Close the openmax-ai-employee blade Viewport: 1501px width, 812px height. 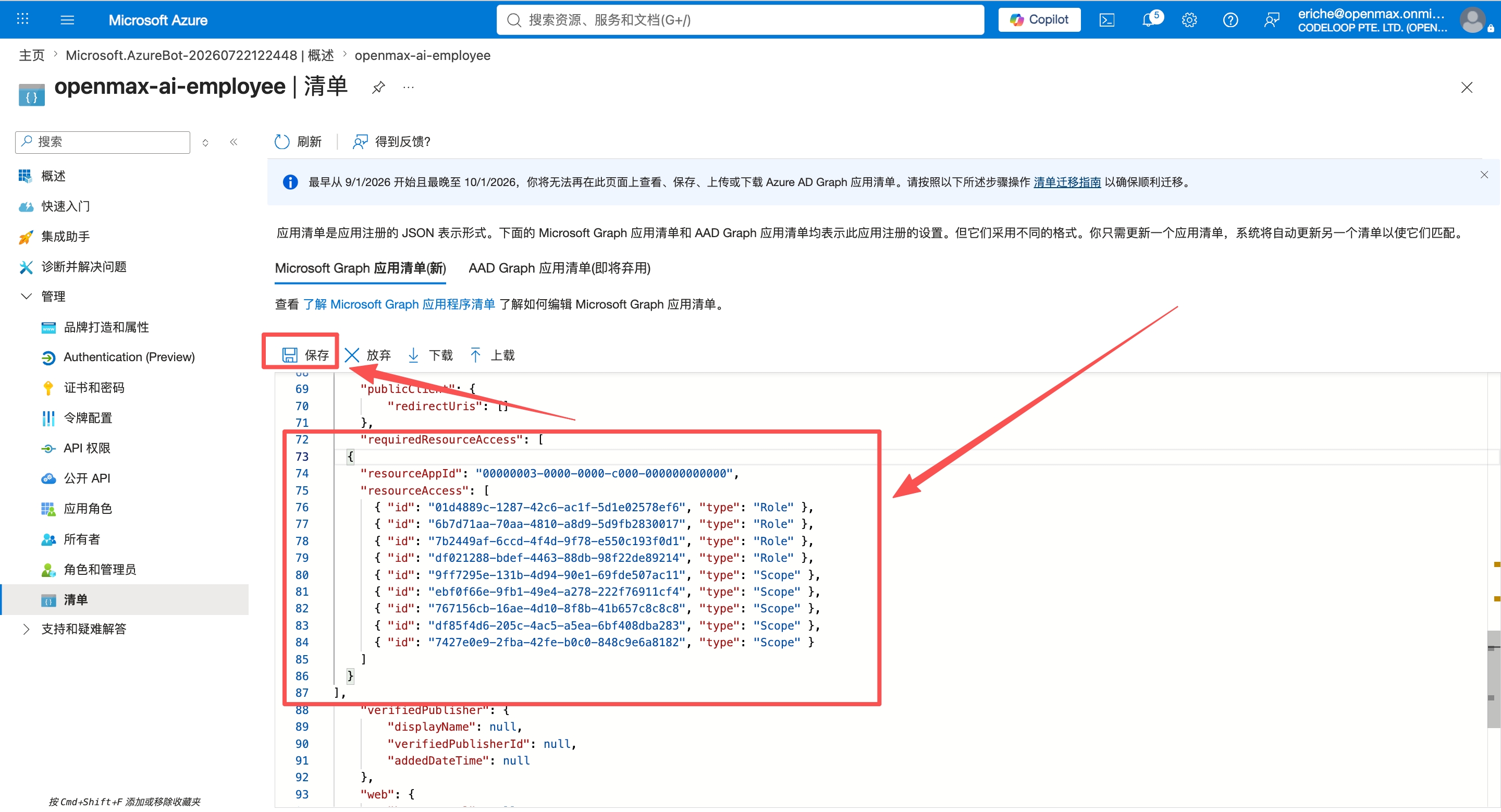[1467, 88]
